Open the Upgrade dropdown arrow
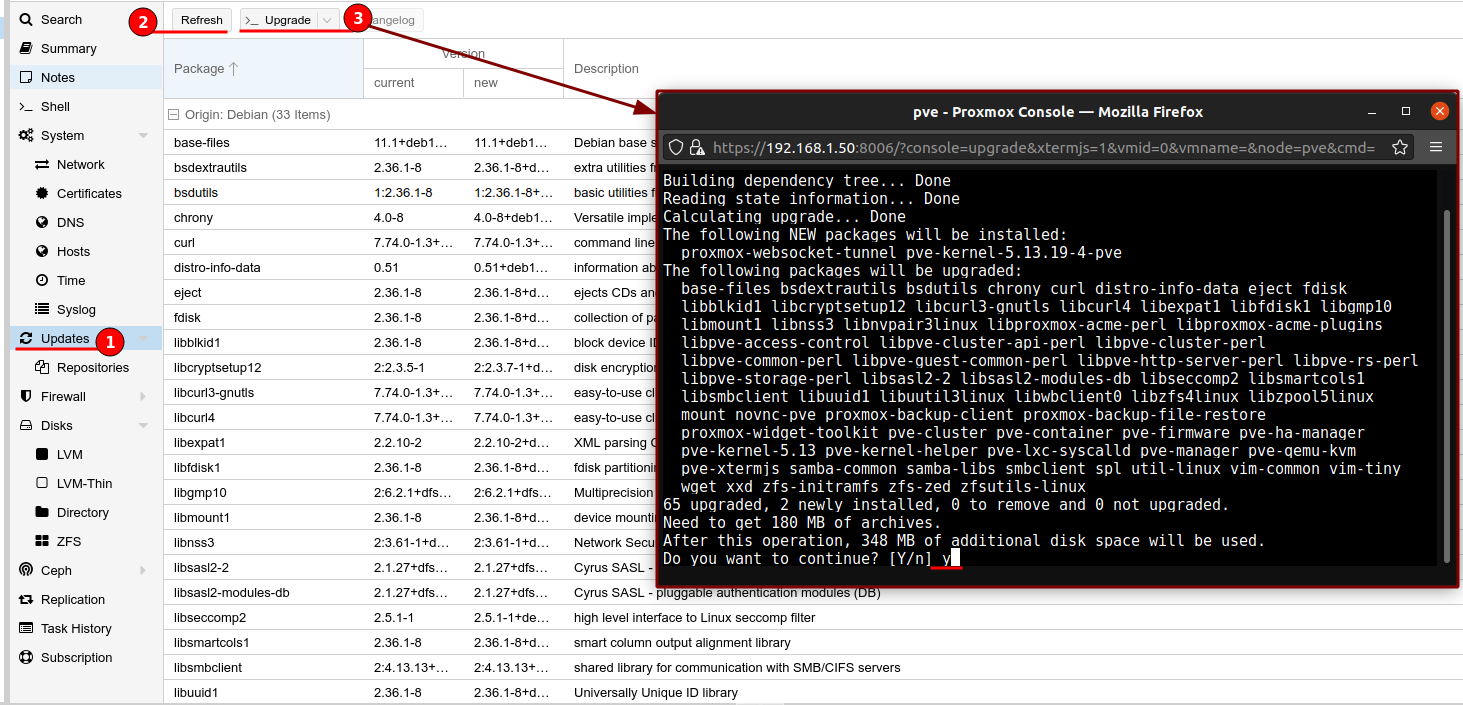This screenshot has width=1463, height=705. [x=328, y=20]
